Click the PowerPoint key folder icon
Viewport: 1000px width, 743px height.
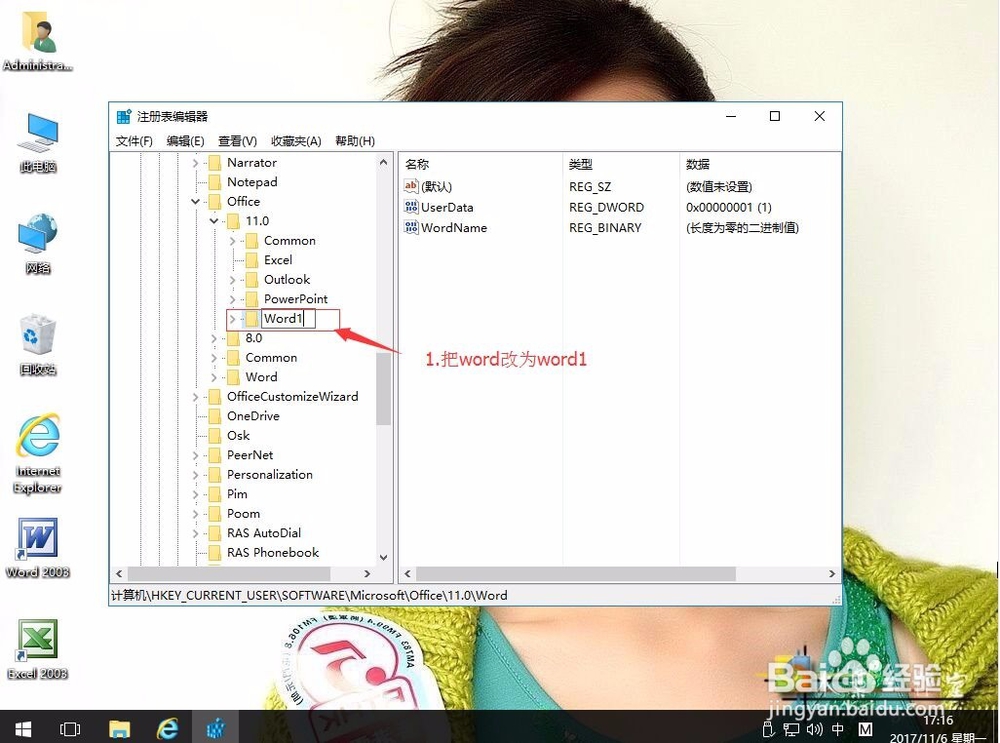pos(252,298)
